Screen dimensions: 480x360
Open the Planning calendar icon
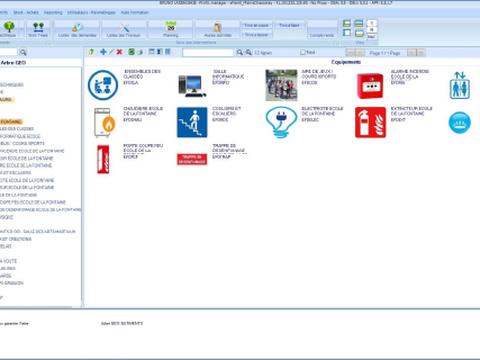coord(171,27)
